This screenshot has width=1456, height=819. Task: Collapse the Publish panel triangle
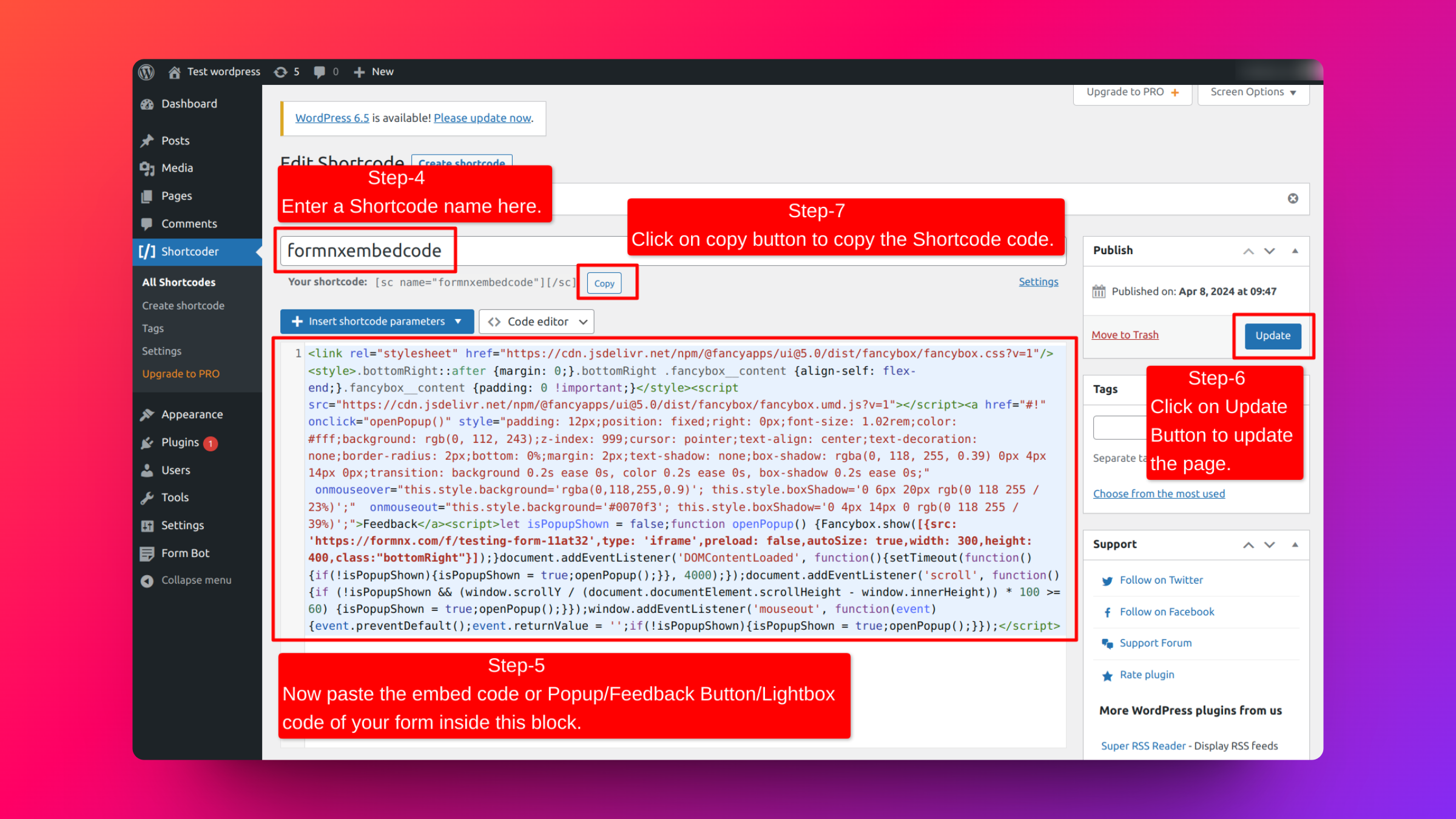click(x=1295, y=251)
